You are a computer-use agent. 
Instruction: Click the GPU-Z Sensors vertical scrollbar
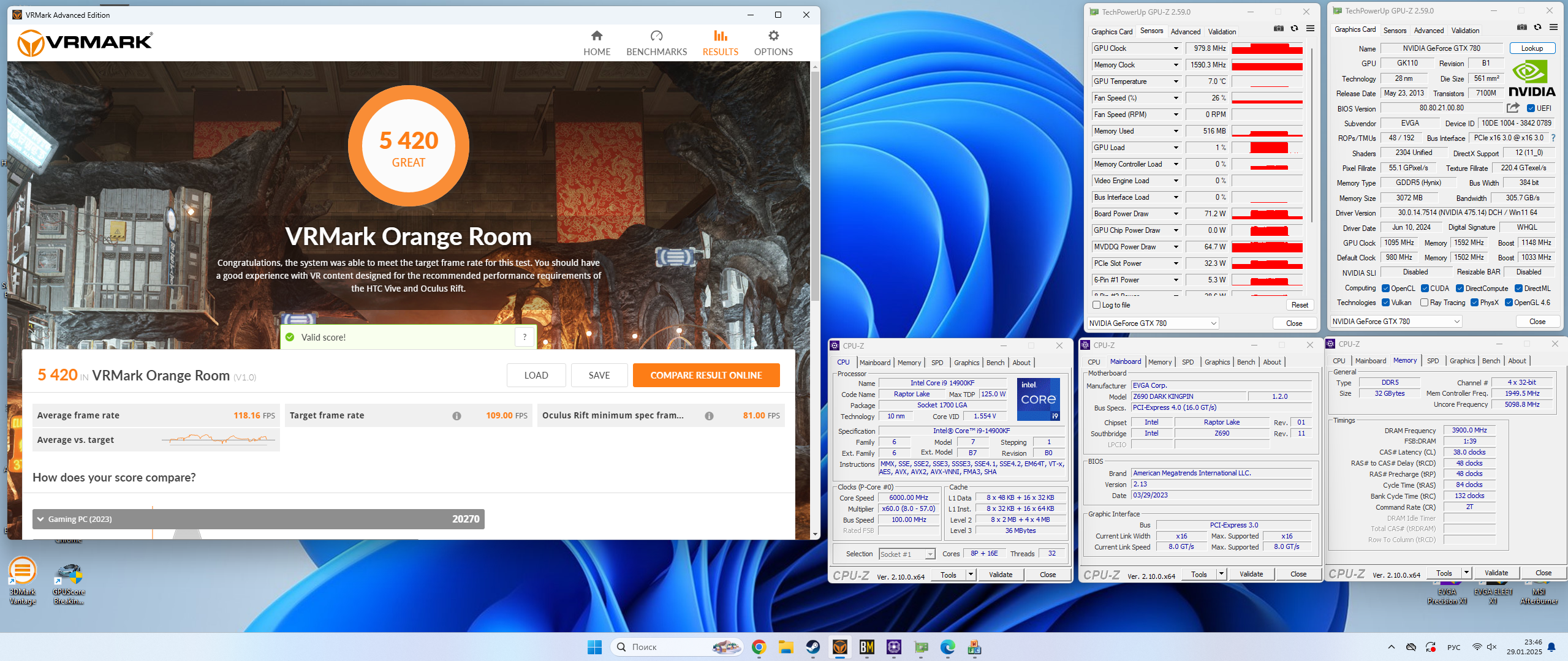1311,135
